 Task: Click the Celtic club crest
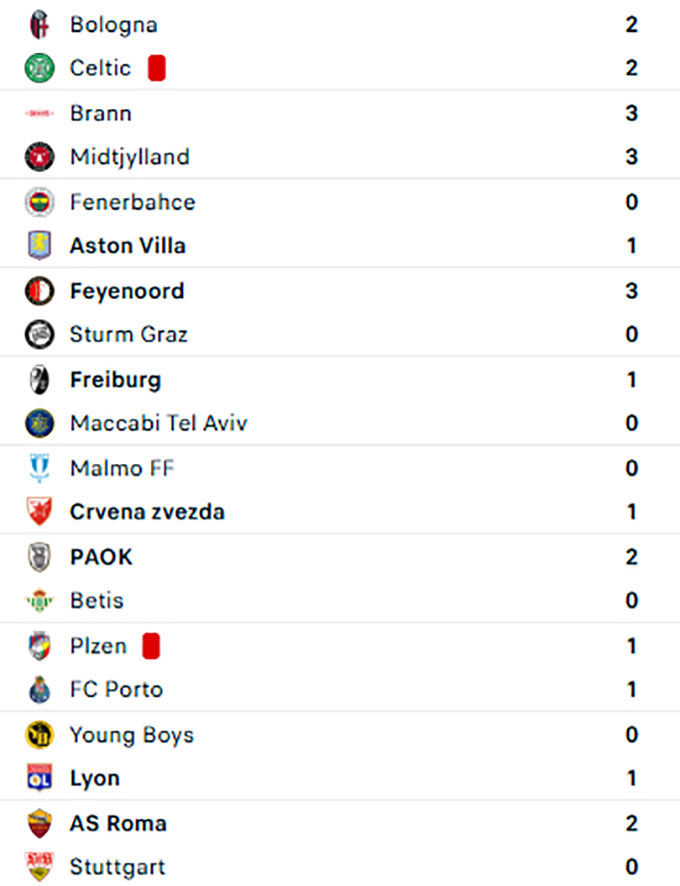(x=39, y=68)
